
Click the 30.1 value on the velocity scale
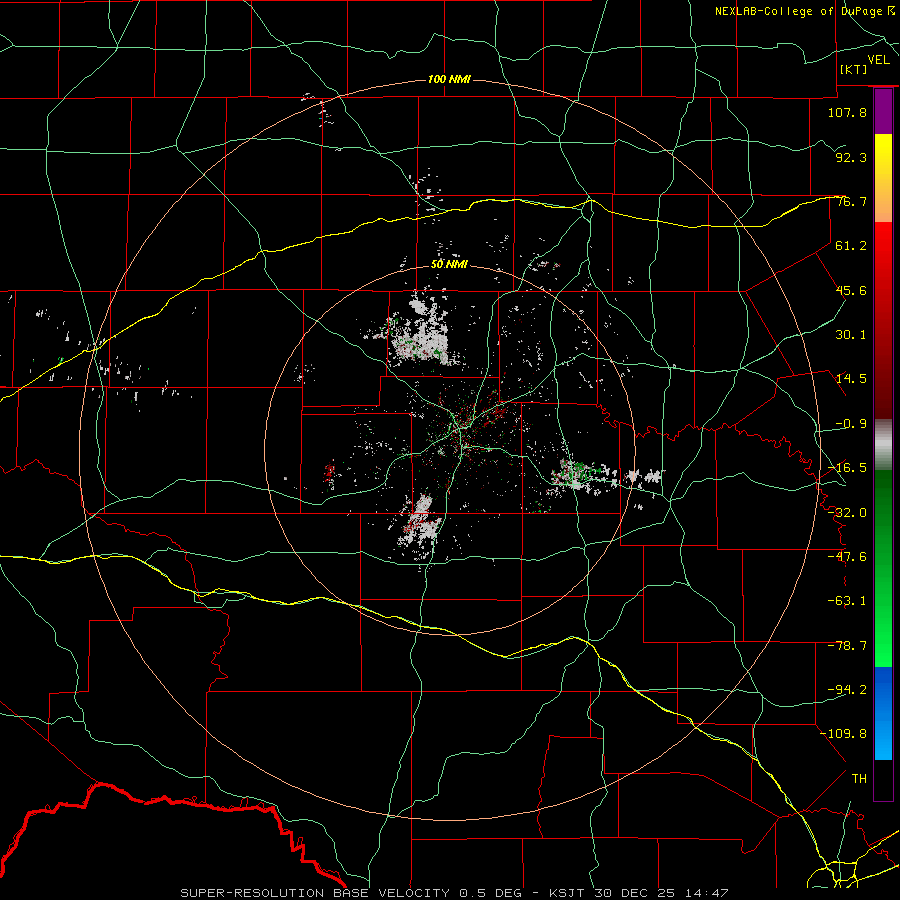(x=851, y=335)
